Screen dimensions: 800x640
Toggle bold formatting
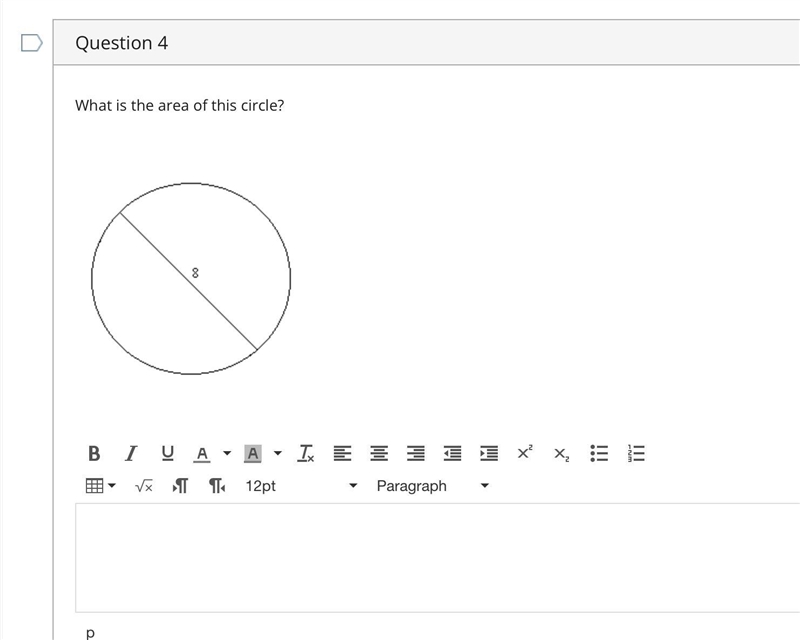point(94,453)
